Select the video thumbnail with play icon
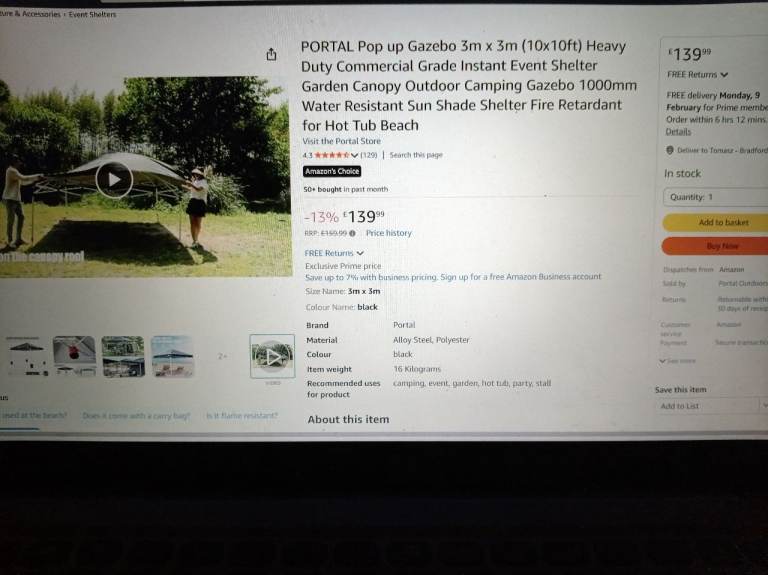Image resolution: width=768 pixels, height=575 pixels. pos(272,356)
